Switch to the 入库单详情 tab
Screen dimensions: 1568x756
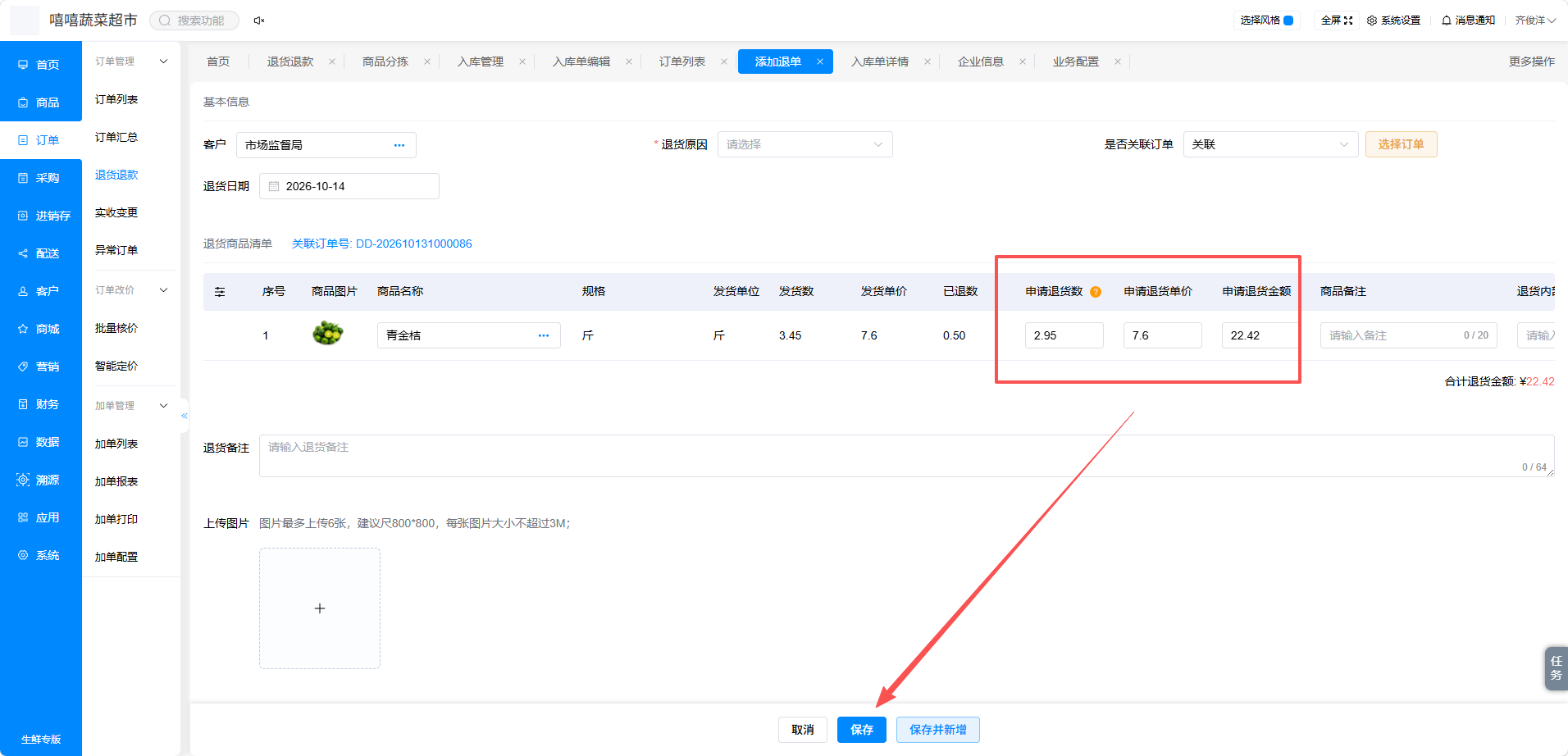880,61
